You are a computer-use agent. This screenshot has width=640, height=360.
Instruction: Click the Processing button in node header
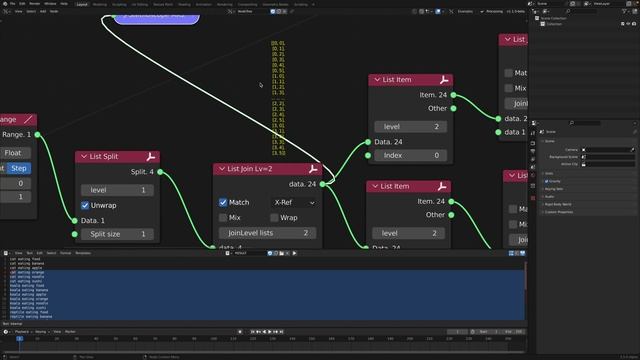point(492,11)
